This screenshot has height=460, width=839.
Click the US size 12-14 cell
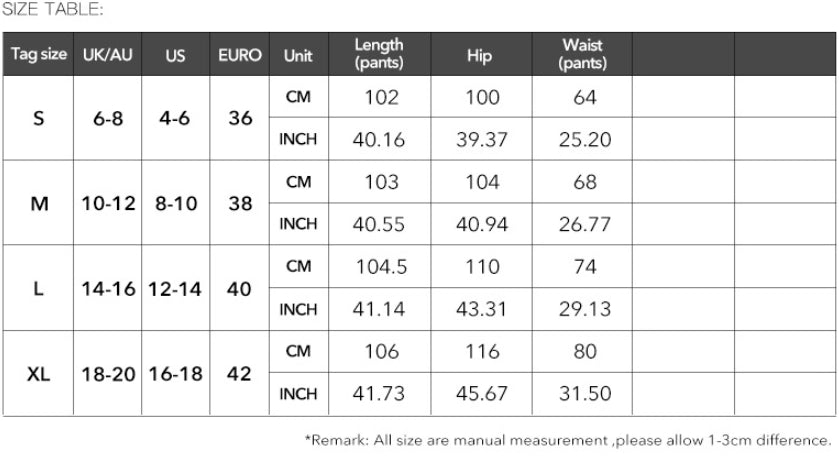tap(175, 289)
